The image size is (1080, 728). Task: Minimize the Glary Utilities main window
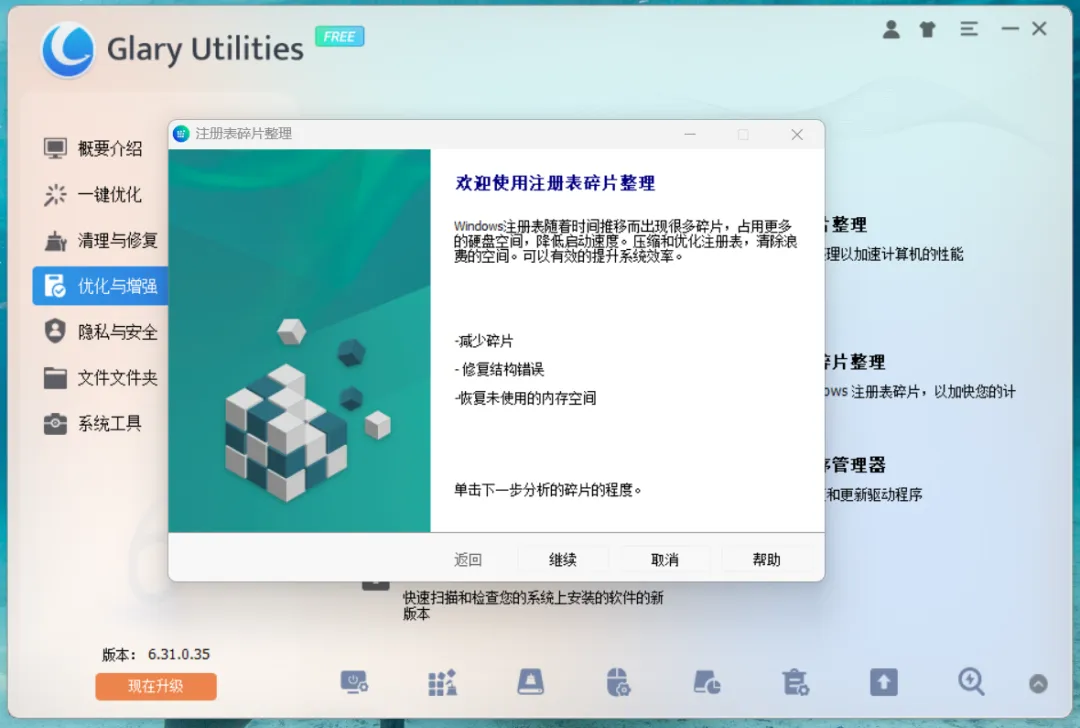(1010, 29)
